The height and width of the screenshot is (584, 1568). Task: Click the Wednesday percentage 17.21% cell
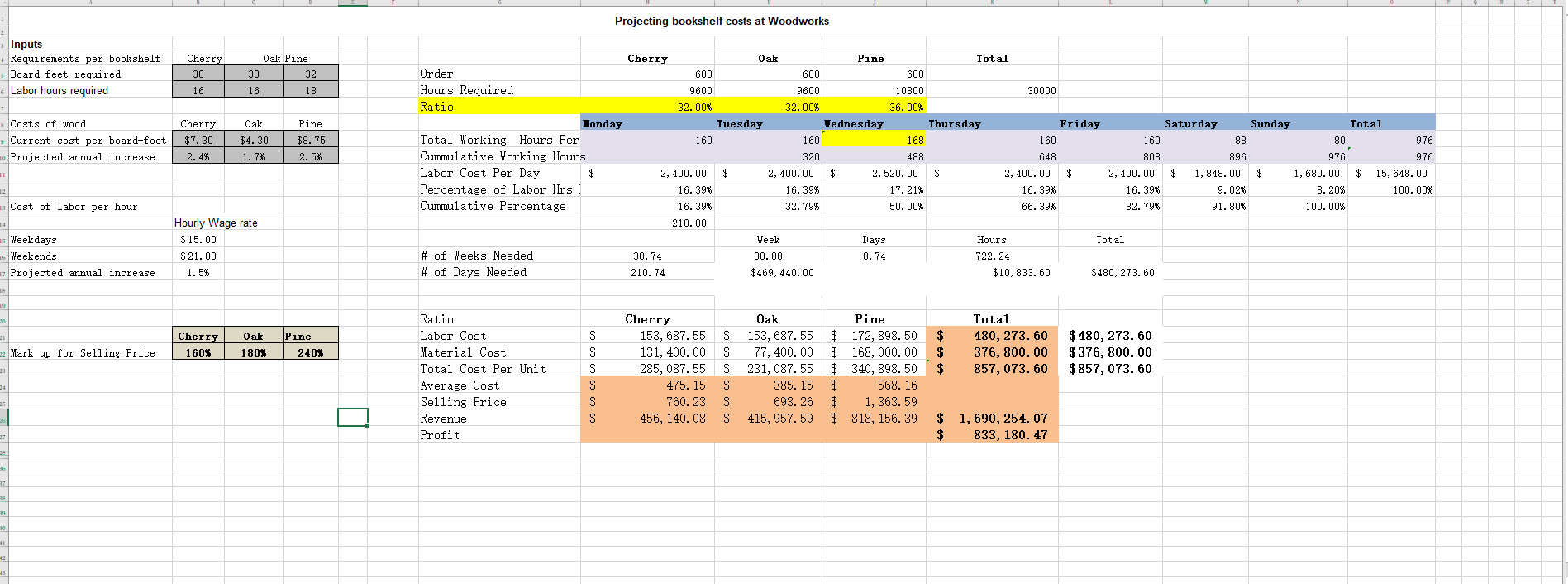click(x=875, y=189)
